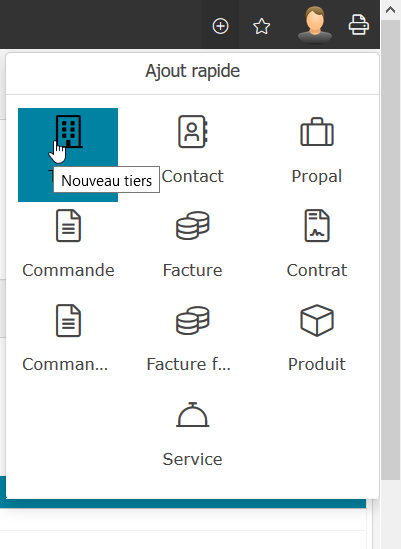
Task: Click the printer icon in top bar
Action: [x=359, y=25]
